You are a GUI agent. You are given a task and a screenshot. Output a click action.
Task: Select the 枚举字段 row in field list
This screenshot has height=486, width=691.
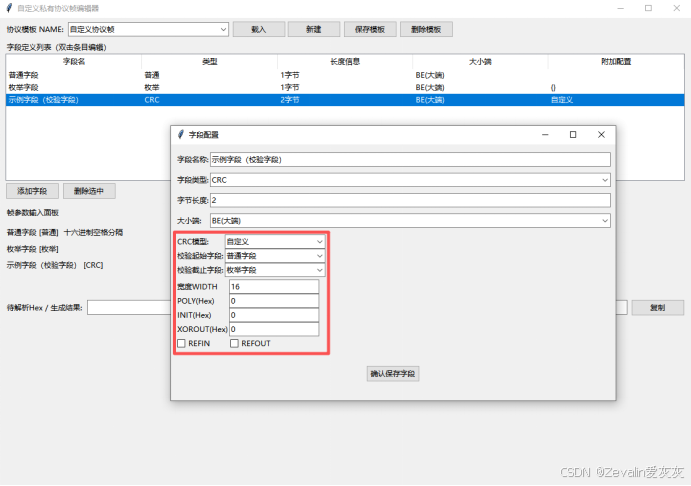click(345, 88)
